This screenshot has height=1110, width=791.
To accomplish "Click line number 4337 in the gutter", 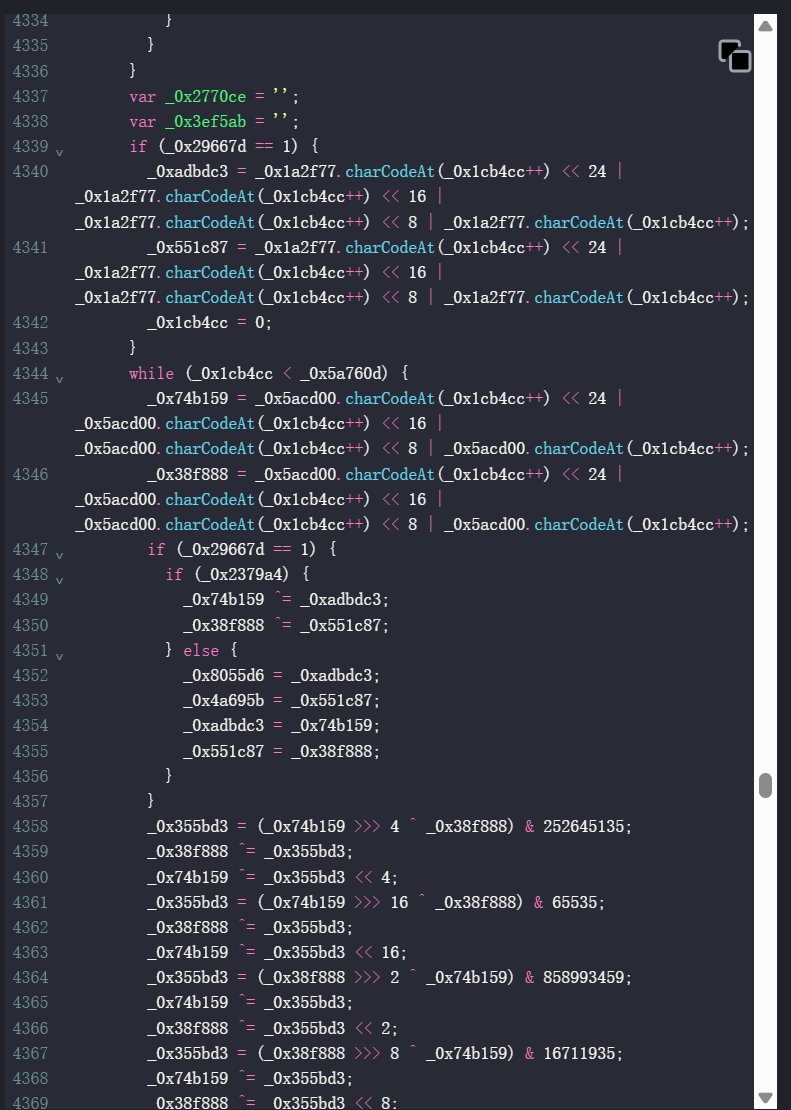I will pyautogui.click(x=30, y=96).
